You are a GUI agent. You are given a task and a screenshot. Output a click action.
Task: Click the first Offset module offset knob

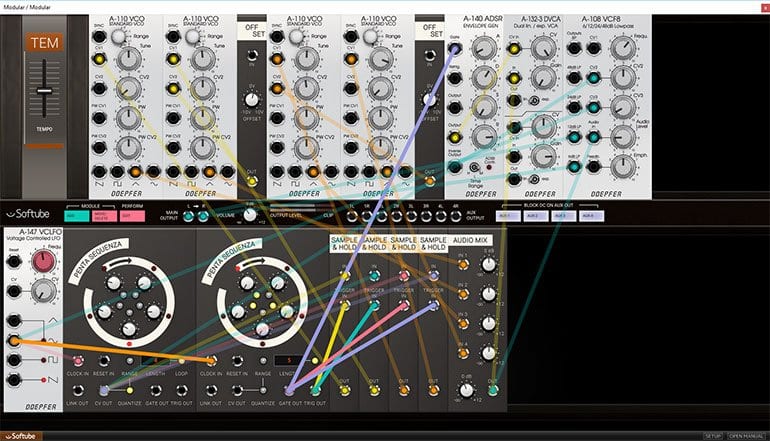pos(251,100)
